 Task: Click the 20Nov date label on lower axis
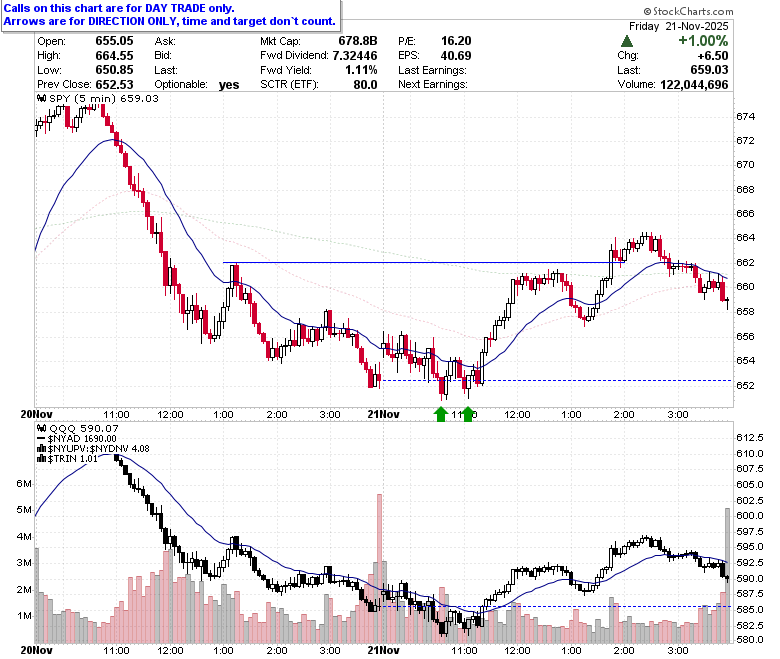36,650
